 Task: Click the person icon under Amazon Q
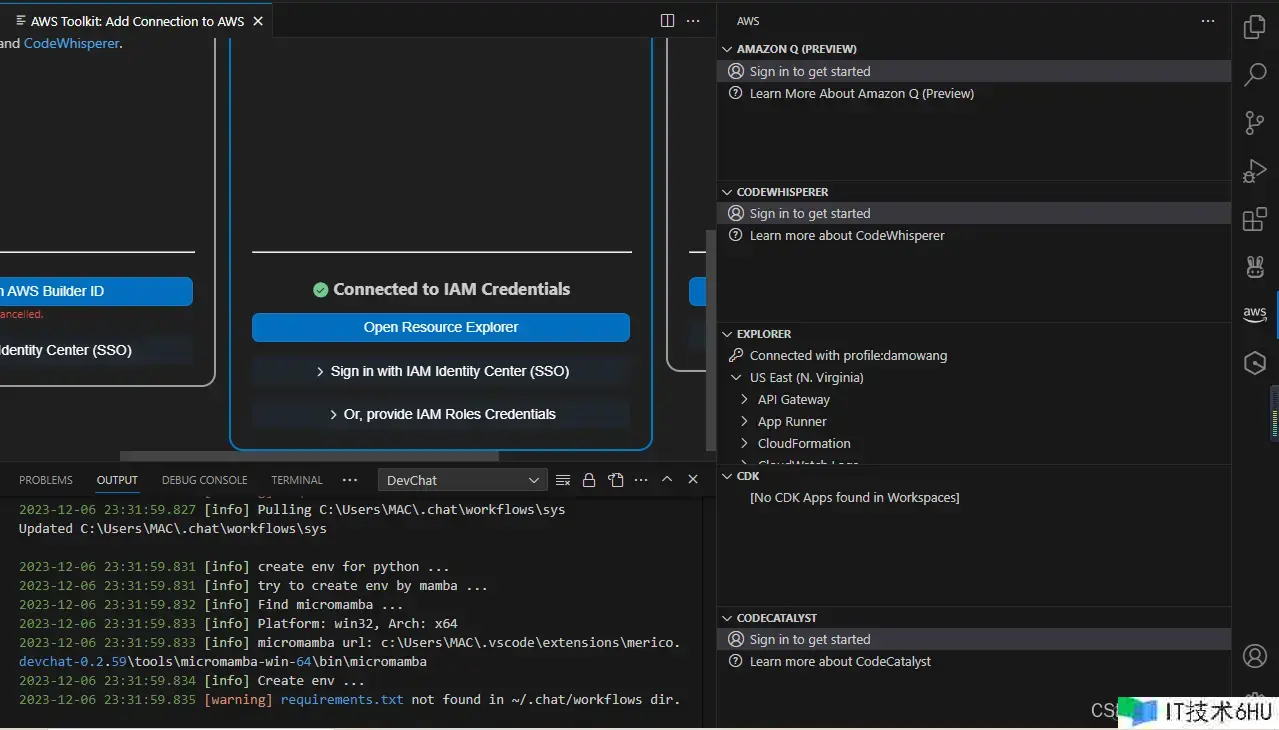pyautogui.click(x=736, y=71)
